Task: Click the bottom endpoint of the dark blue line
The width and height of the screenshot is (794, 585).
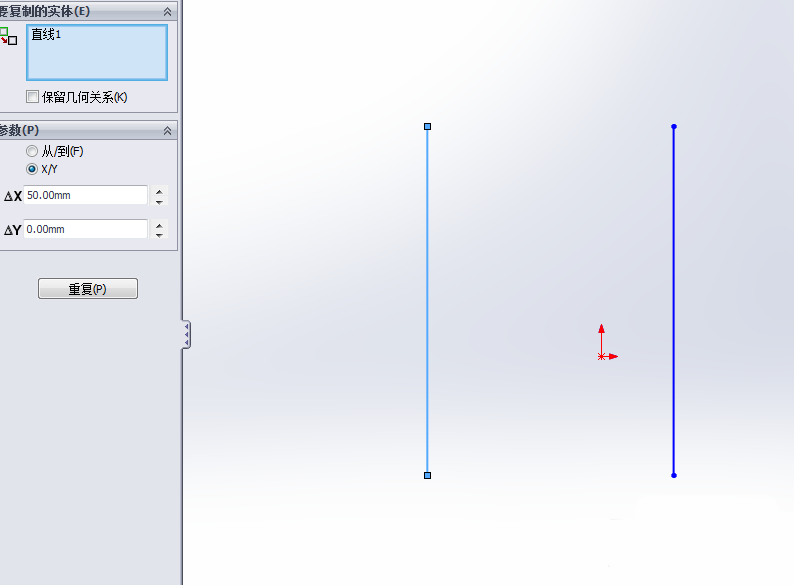Action: [x=673, y=475]
